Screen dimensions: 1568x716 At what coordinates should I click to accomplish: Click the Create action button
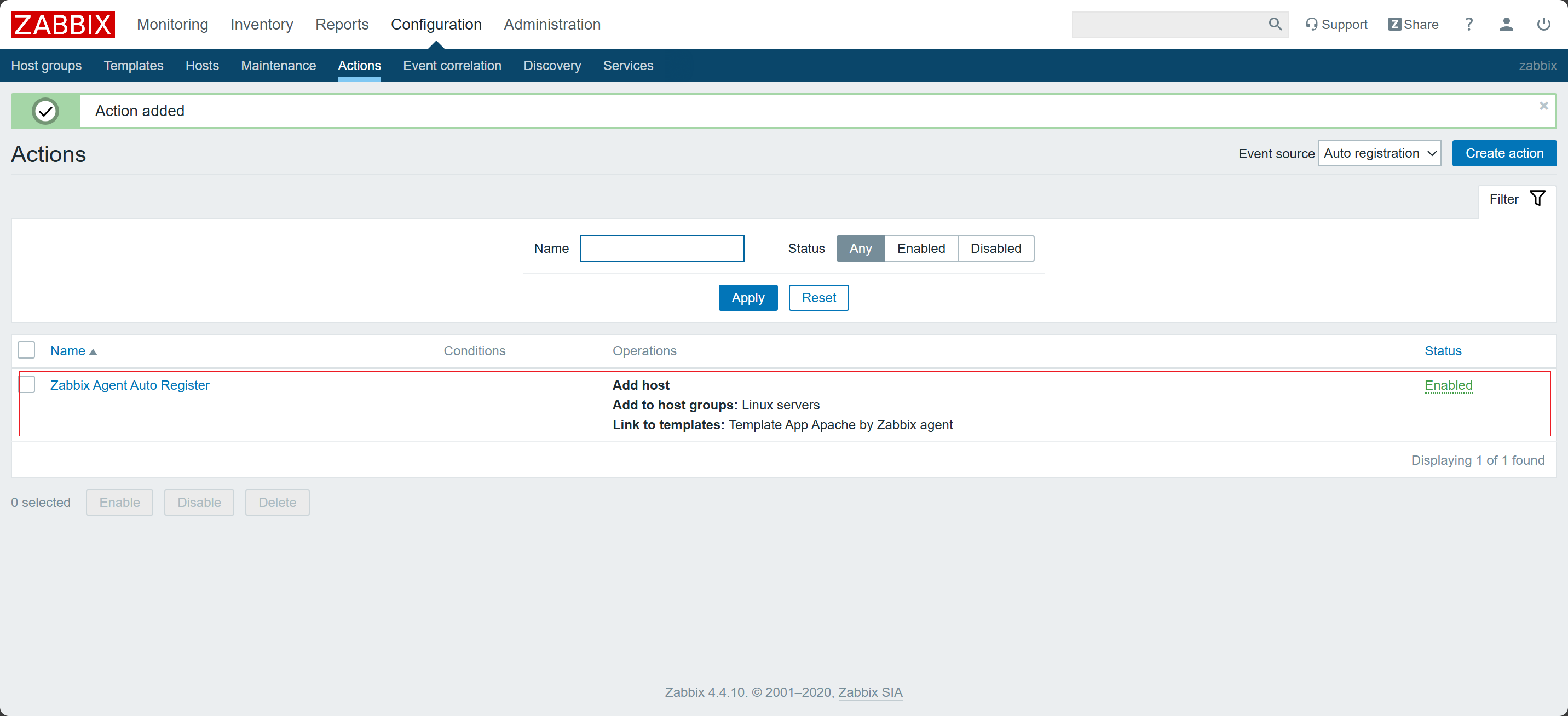click(1503, 153)
